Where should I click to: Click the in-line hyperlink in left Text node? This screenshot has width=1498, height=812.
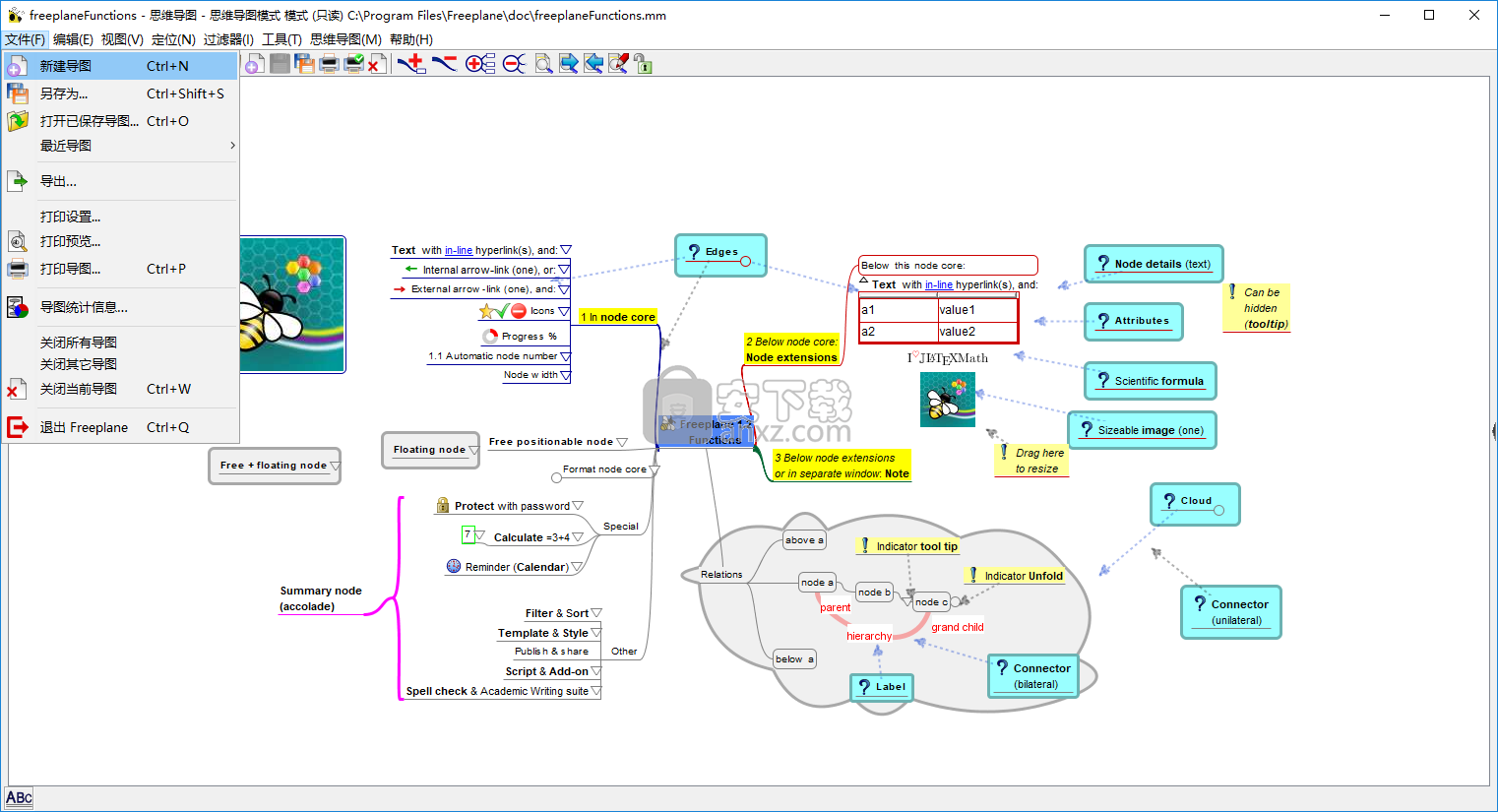[459, 250]
